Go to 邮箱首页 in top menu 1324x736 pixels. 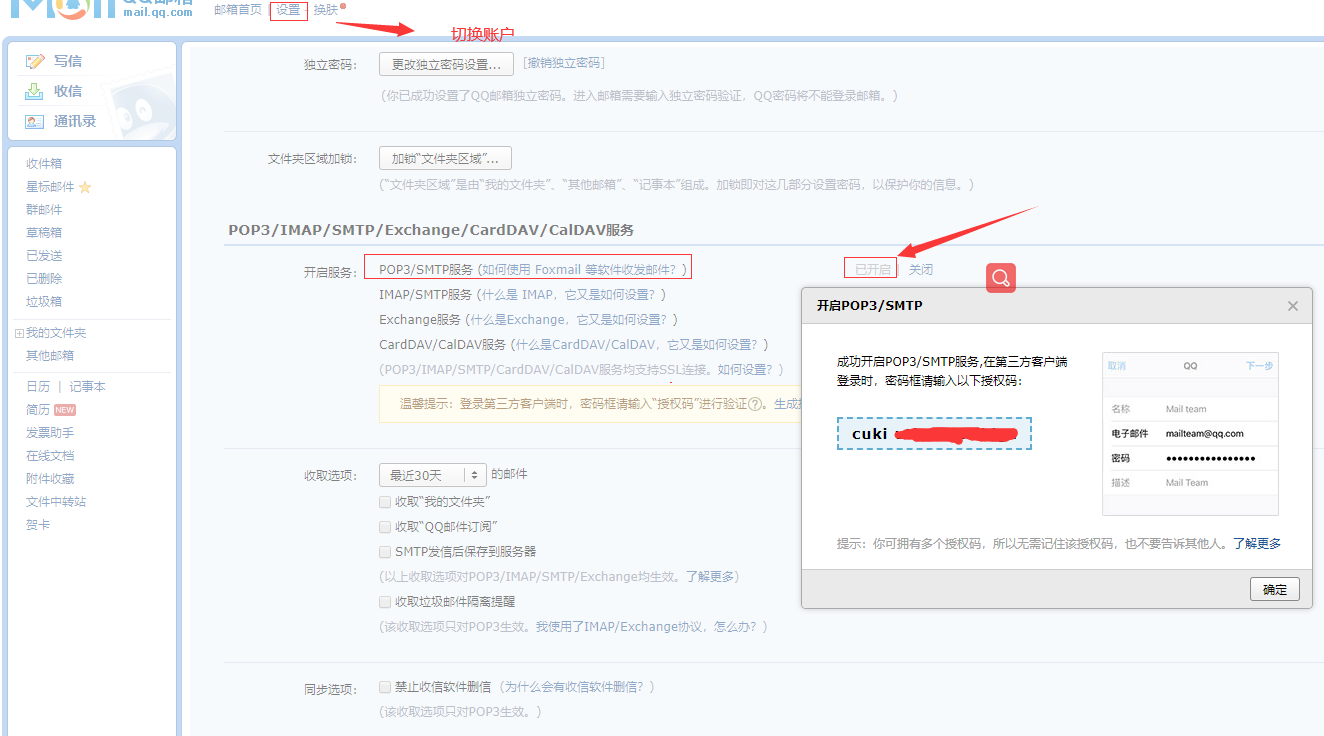(238, 10)
